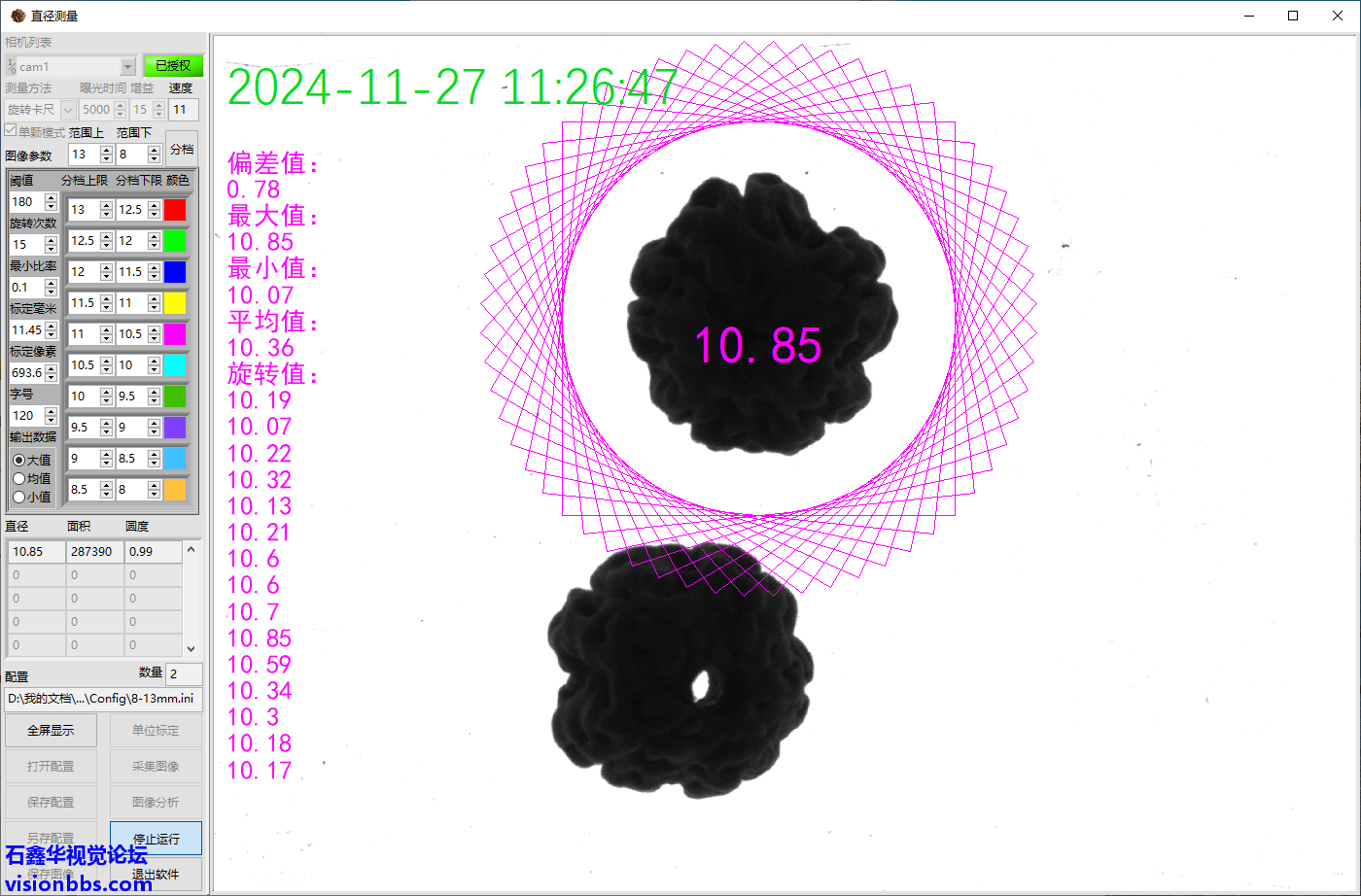Click the 偏差值 reading 0.78
The width and height of the screenshot is (1361, 896).
pos(254,190)
